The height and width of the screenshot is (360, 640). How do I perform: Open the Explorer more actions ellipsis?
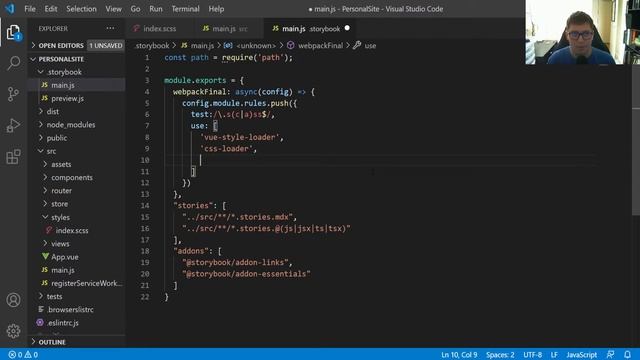[110, 29]
